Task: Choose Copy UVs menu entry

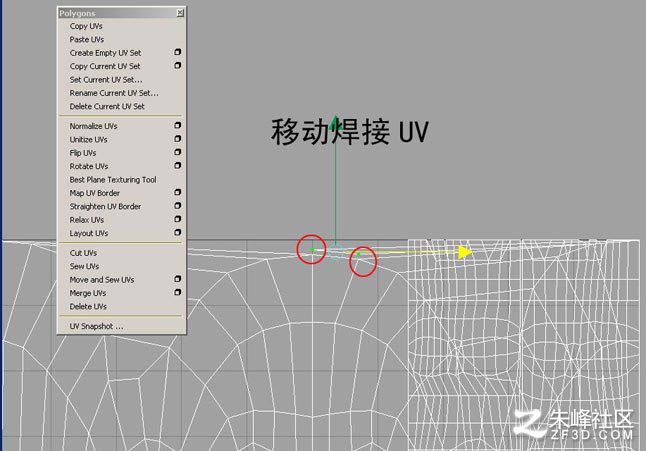Action: click(x=86, y=26)
